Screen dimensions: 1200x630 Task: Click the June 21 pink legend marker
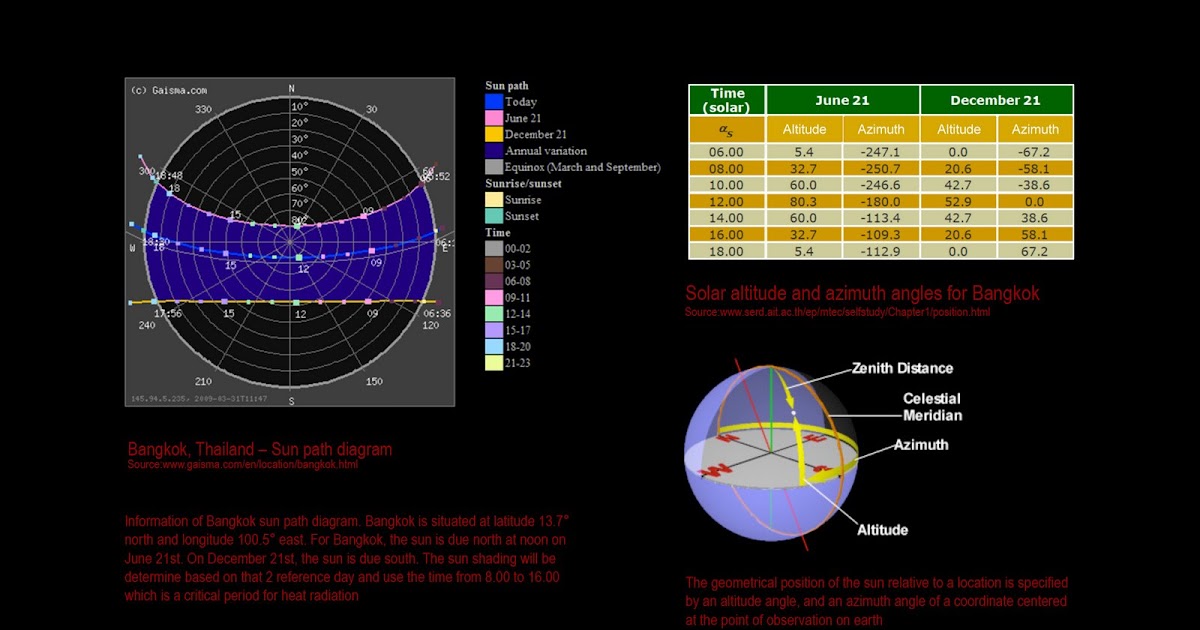pyautogui.click(x=494, y=117)
